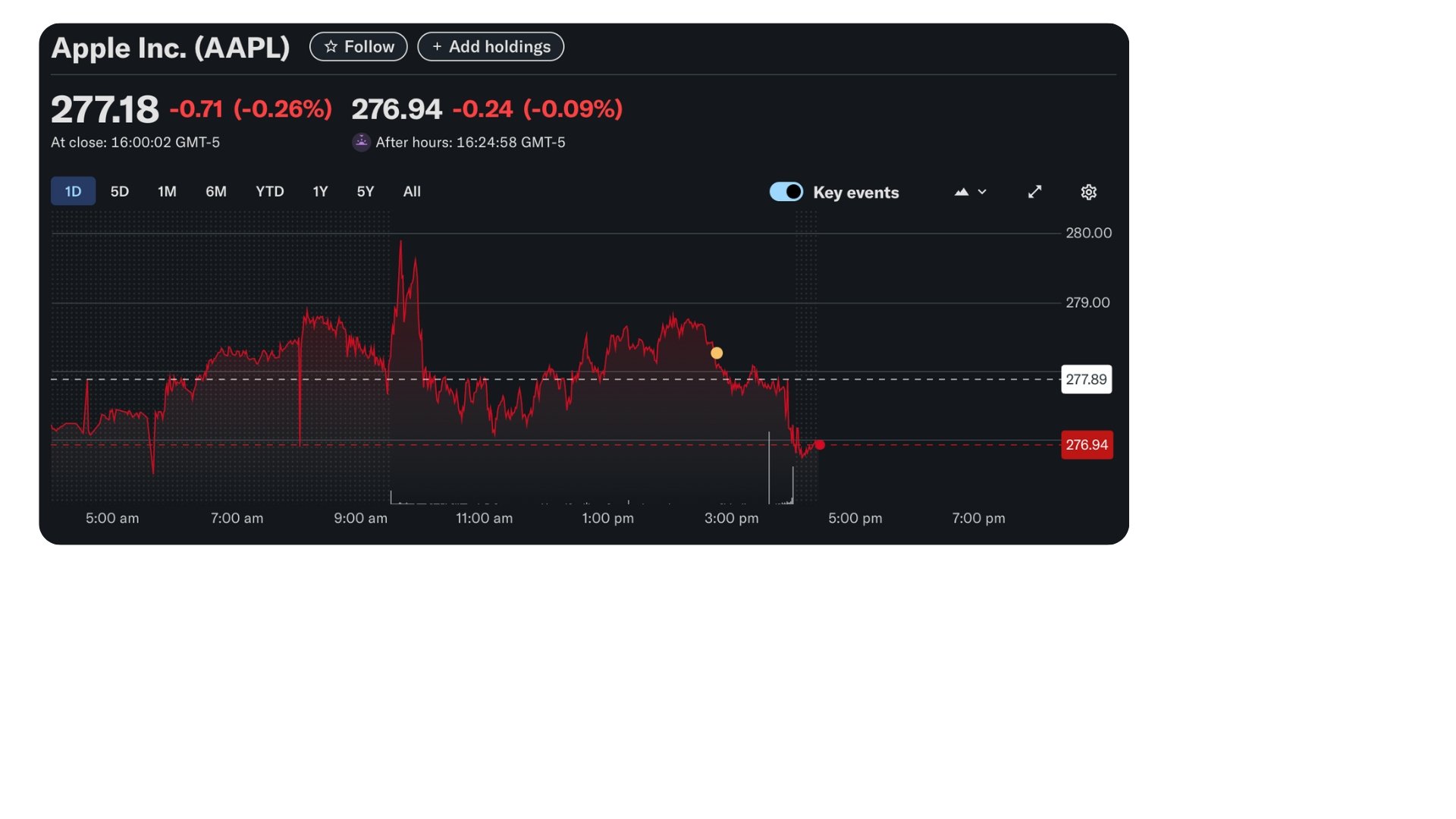Screen dimensions: 1456x819
Task: Open the fullscreen chart expand icon
Action: pos(1034,192)
